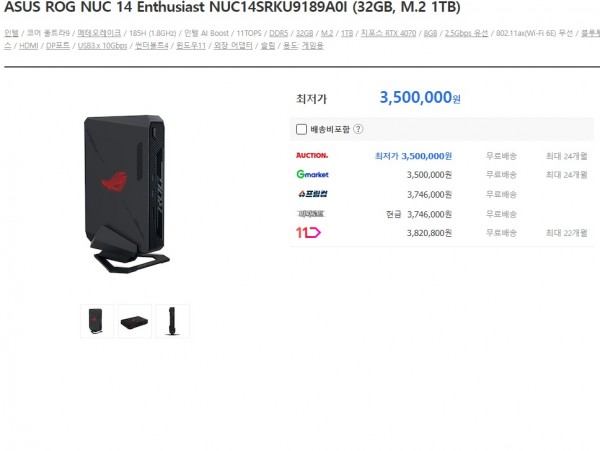
Task: Click the 3,820,800원 price on 11st row
Action: [x=429, y=233]
